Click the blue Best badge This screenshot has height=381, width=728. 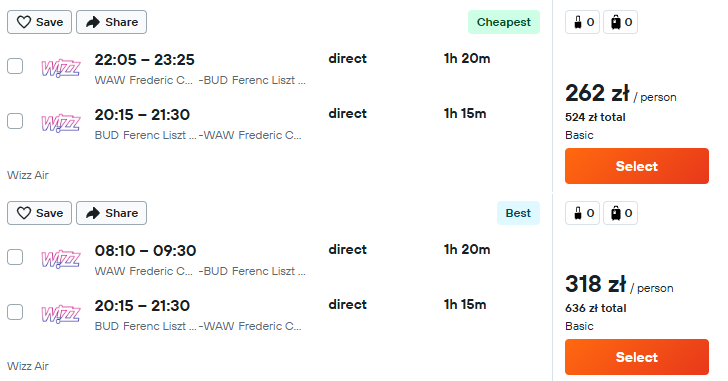pos(518,213)
